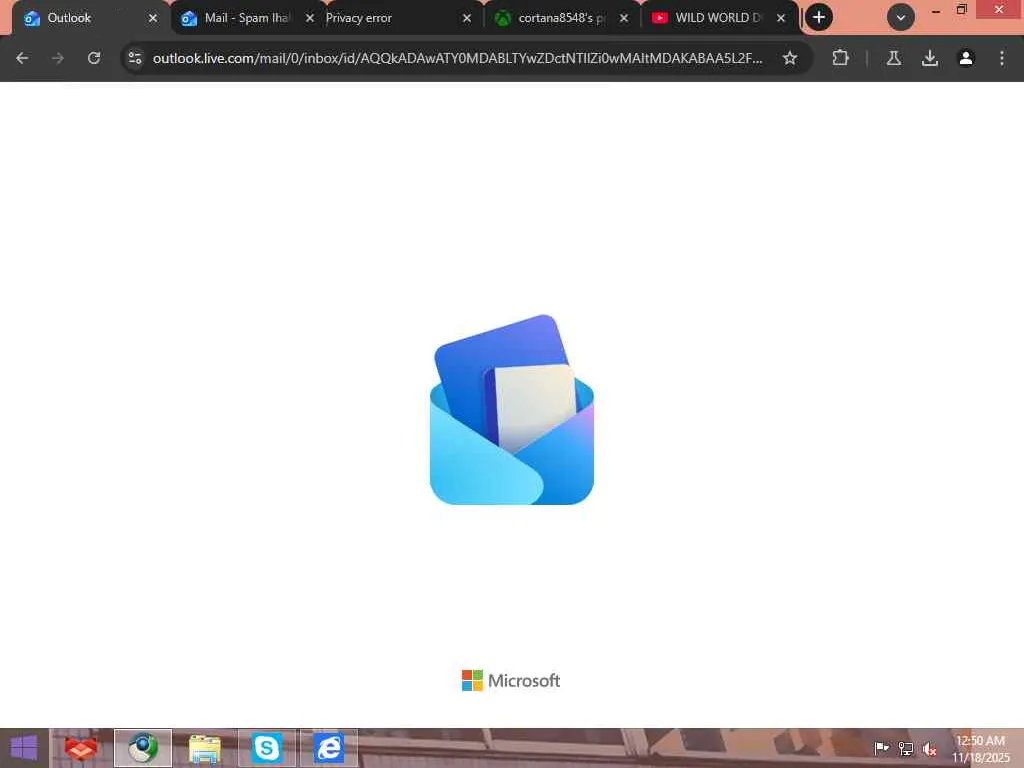Screen dimensions: 1024x768
Task: Open Chrome three-dot menu
Action: pyautogui.click(x=1002, y=58)
